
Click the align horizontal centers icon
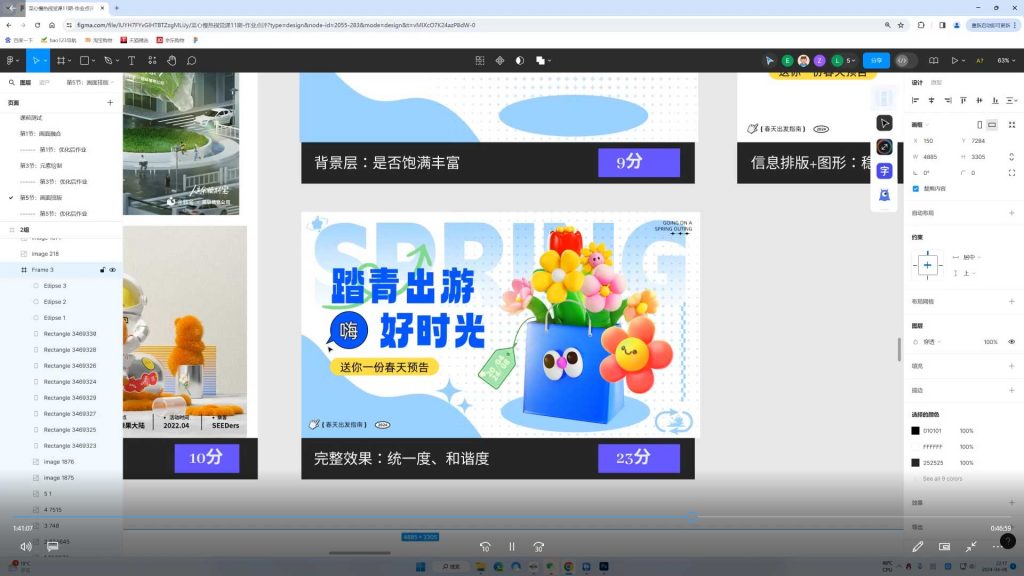point(931,99)
